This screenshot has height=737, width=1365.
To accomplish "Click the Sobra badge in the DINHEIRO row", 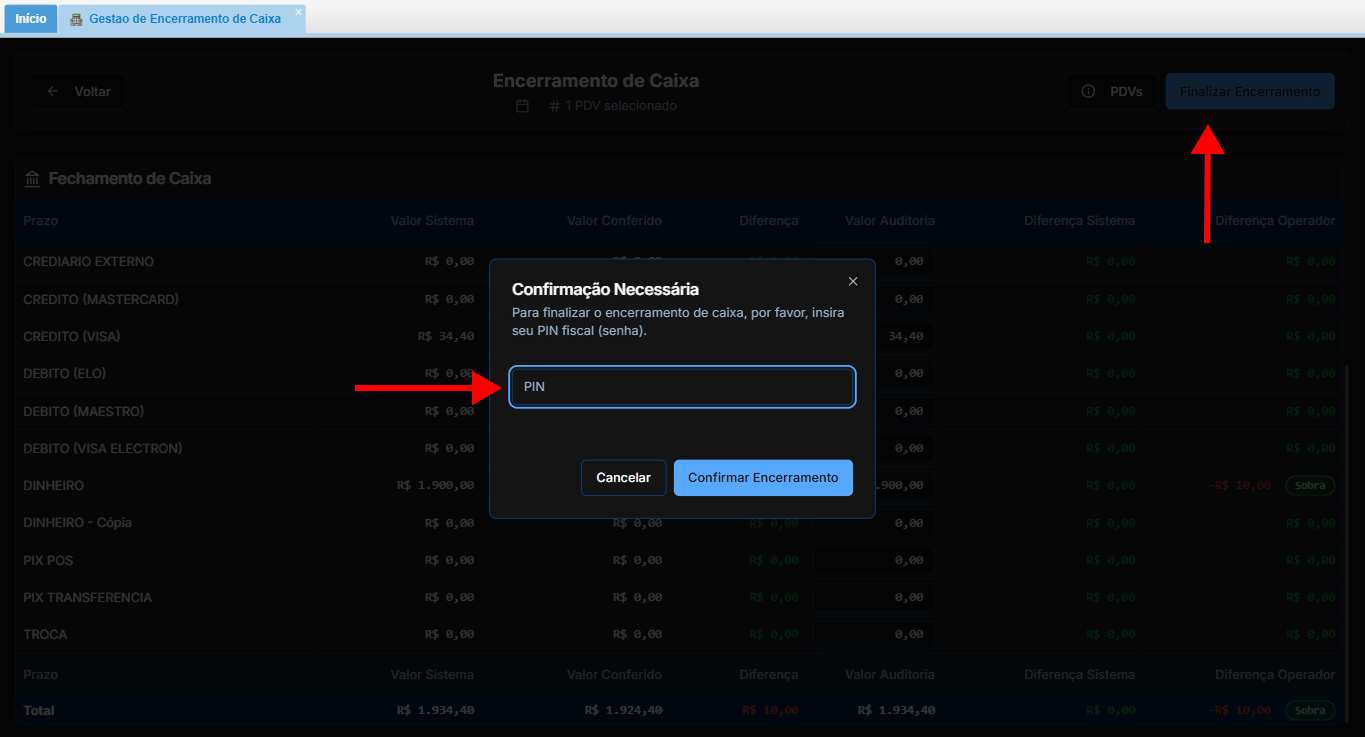I will pos(1310,486).
